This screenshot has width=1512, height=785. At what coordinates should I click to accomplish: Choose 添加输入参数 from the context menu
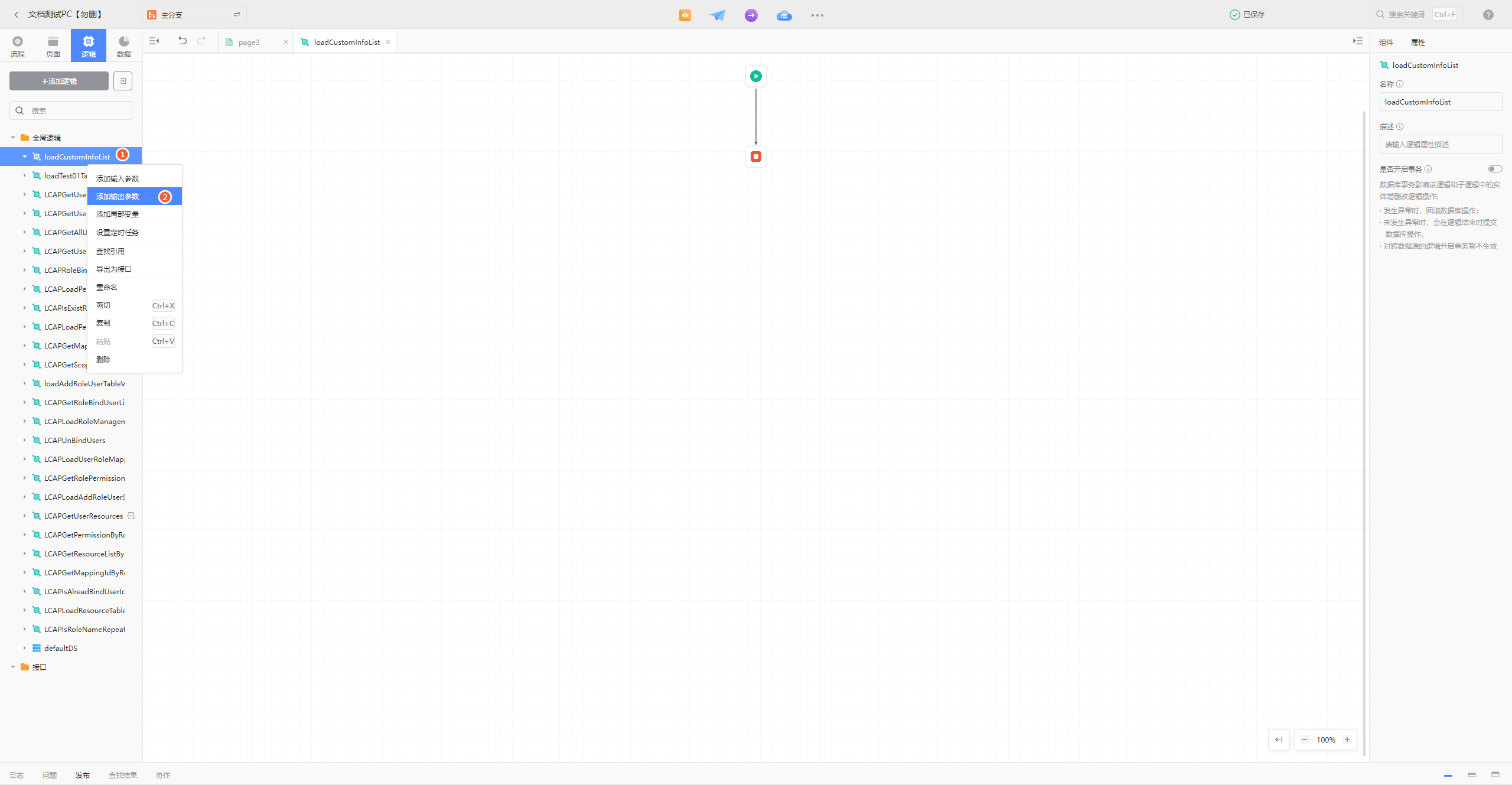click(x=135, y=178)
